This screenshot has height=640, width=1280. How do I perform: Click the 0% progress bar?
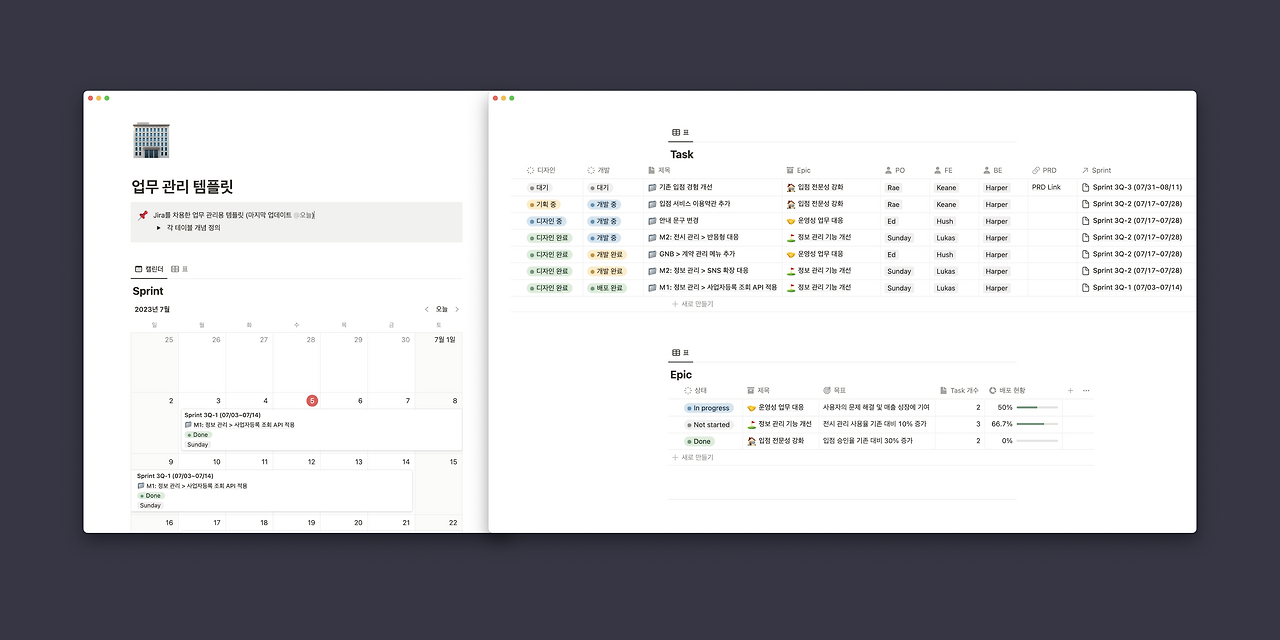click(x=1037, y=441)
